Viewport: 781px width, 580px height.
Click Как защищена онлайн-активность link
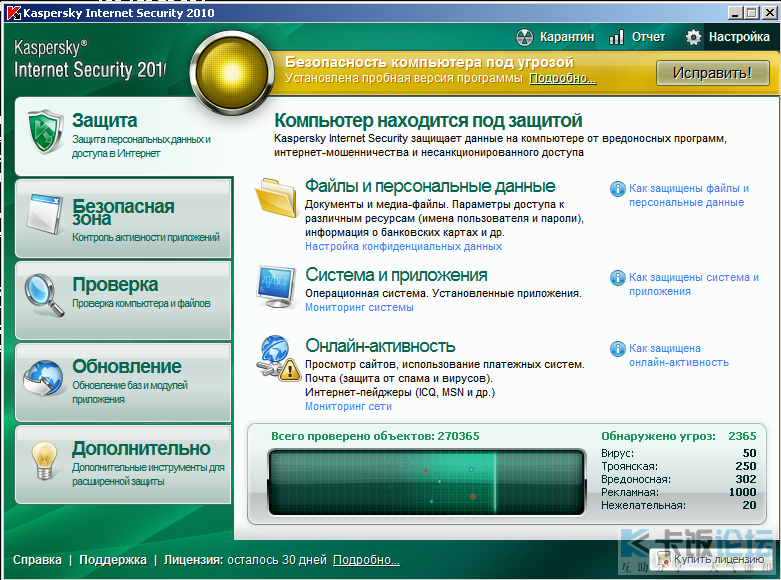(x=678, y=355)
